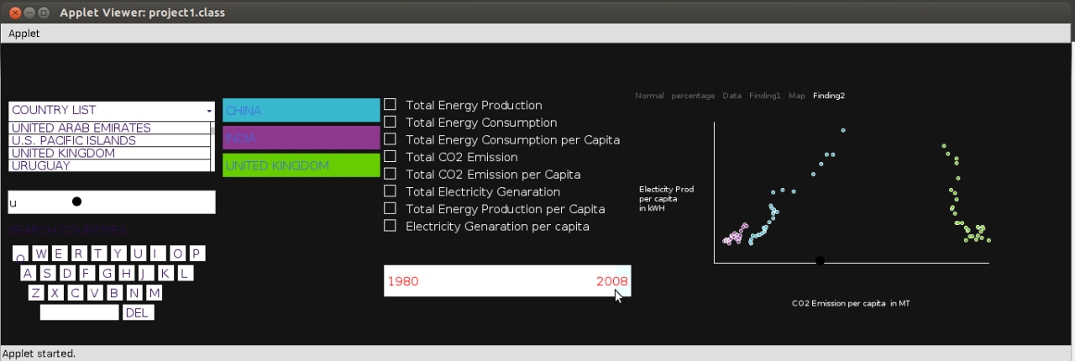Switch to the Finding1 tab
This screenshot has height=361, width=1075.
pos(764,96)
